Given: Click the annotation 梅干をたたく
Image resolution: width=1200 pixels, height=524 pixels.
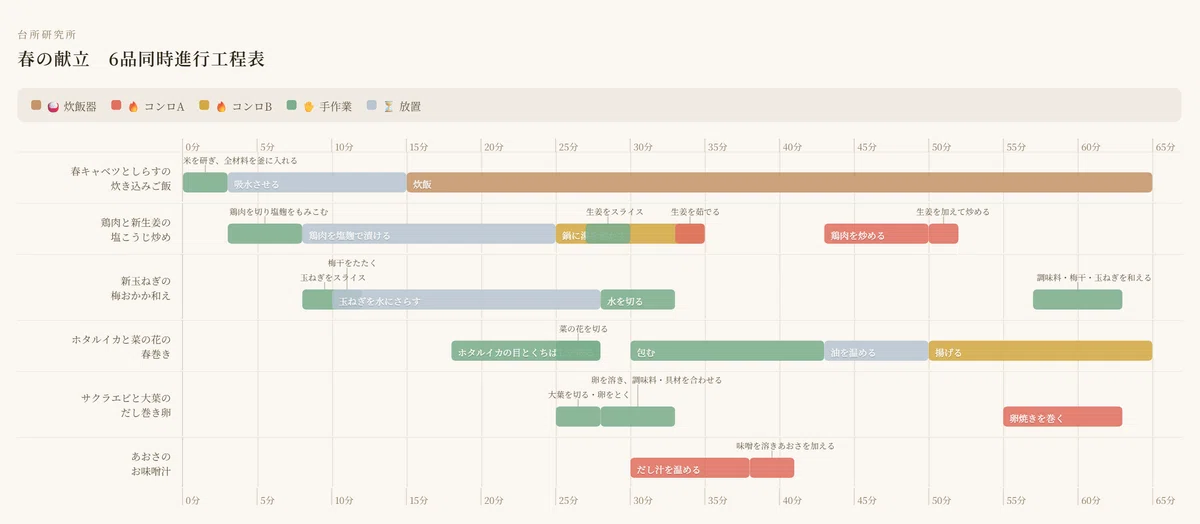Looking at the screenshot, I should coord(353,263).
